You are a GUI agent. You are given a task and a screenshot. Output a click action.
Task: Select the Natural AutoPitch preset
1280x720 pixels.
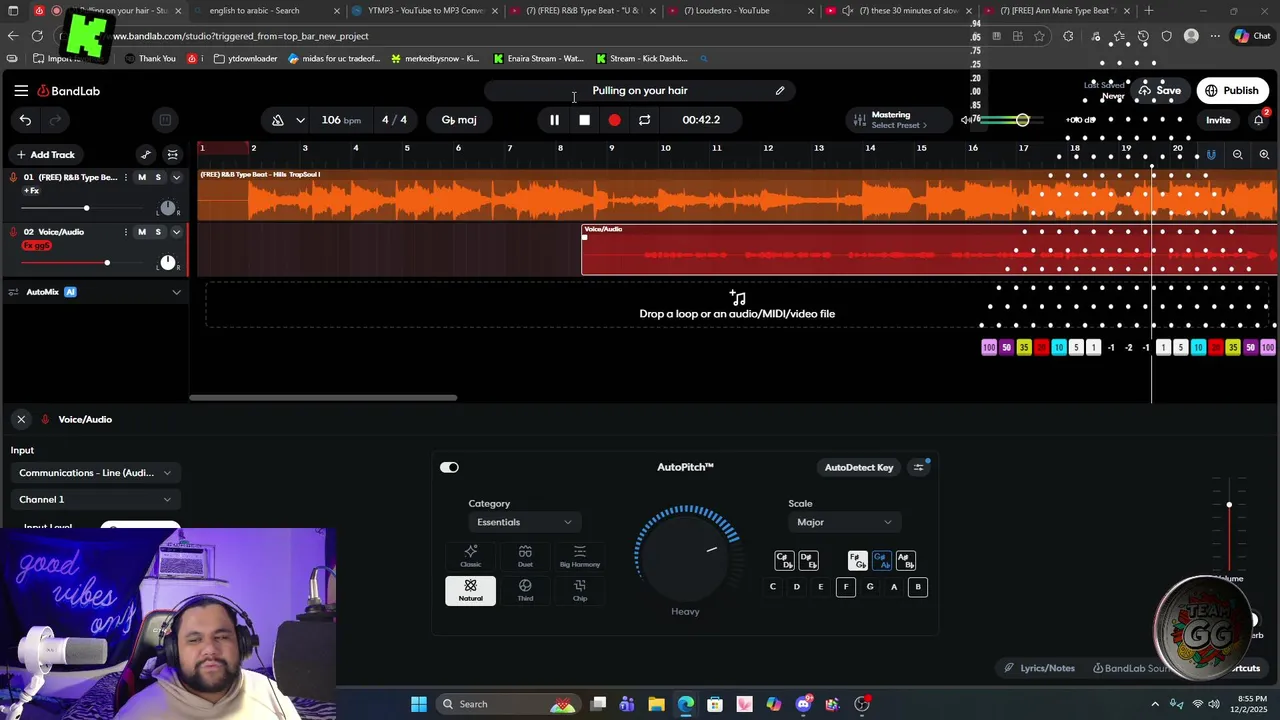coord(470,590)
